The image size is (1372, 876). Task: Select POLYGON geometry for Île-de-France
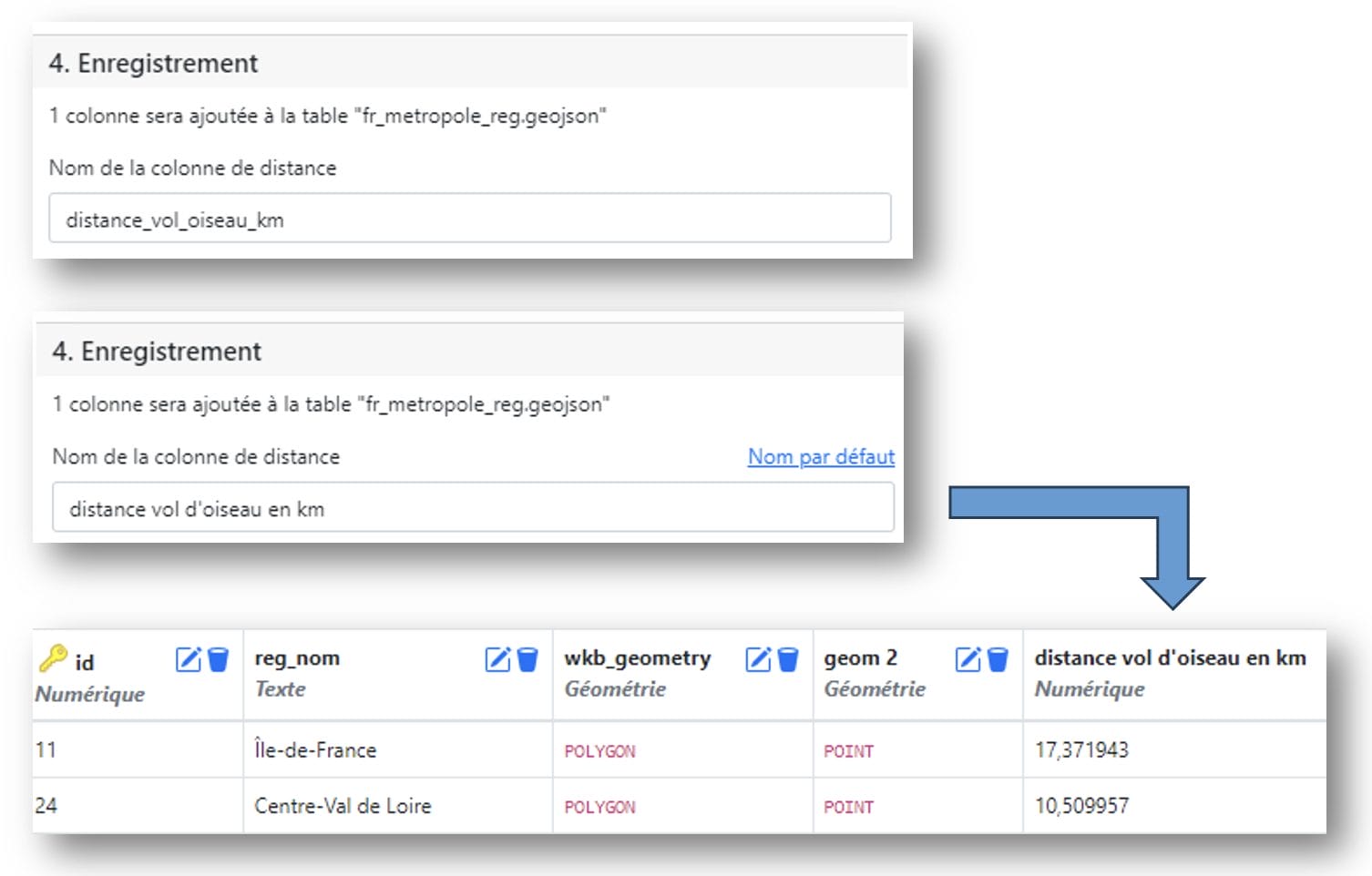point(599,751)
